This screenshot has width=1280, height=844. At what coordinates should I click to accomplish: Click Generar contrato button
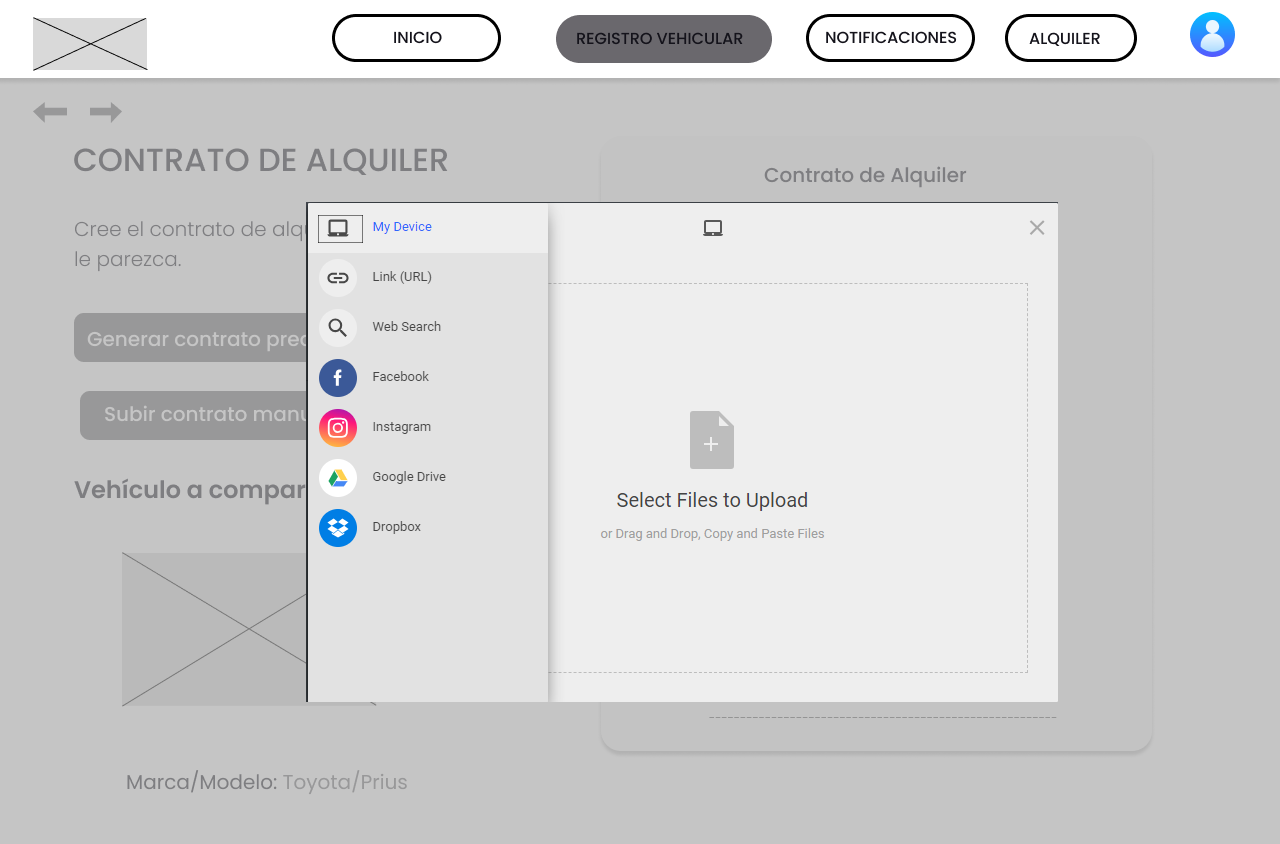click(191, 338)
